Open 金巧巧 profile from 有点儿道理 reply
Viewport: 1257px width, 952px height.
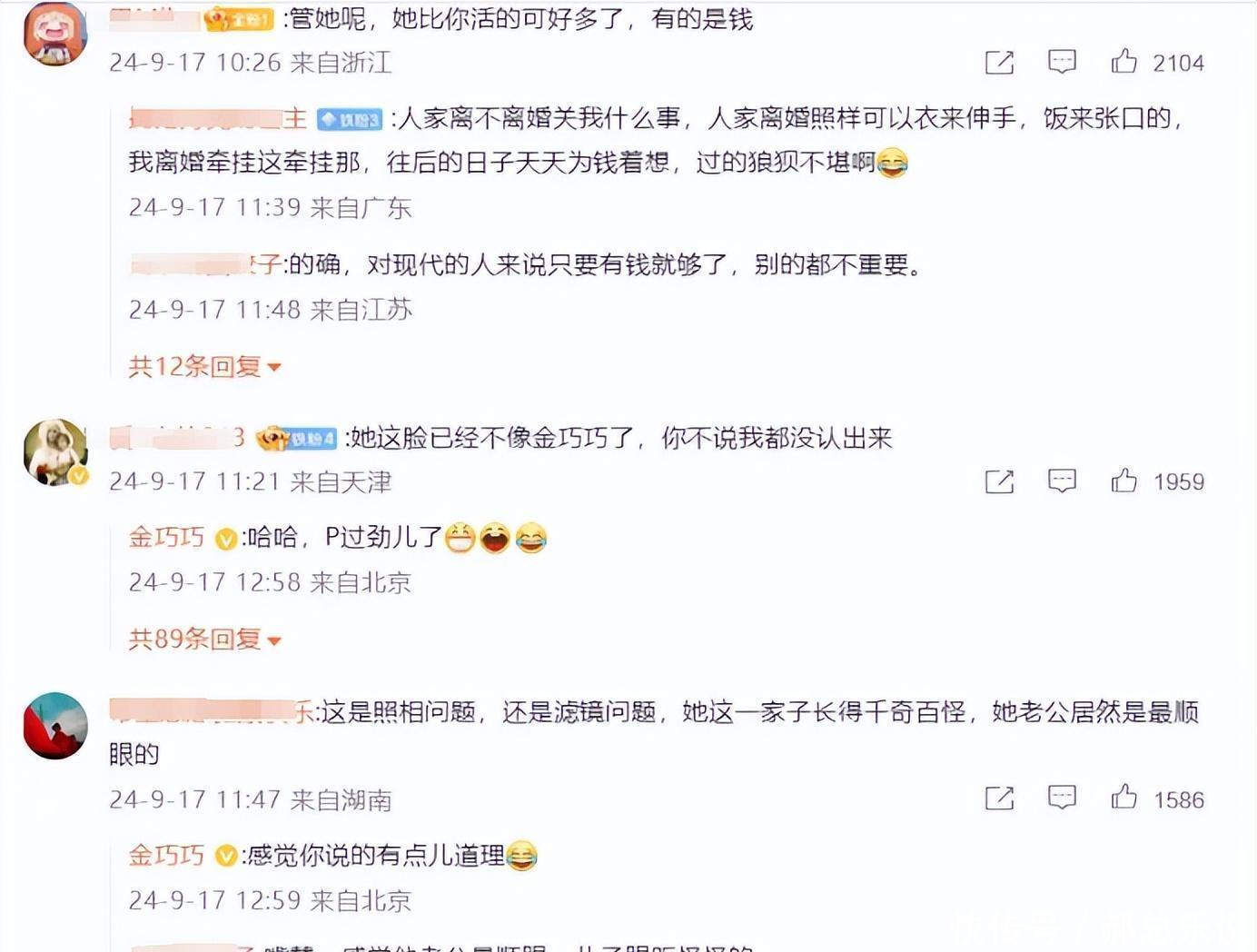pos(166,855)
